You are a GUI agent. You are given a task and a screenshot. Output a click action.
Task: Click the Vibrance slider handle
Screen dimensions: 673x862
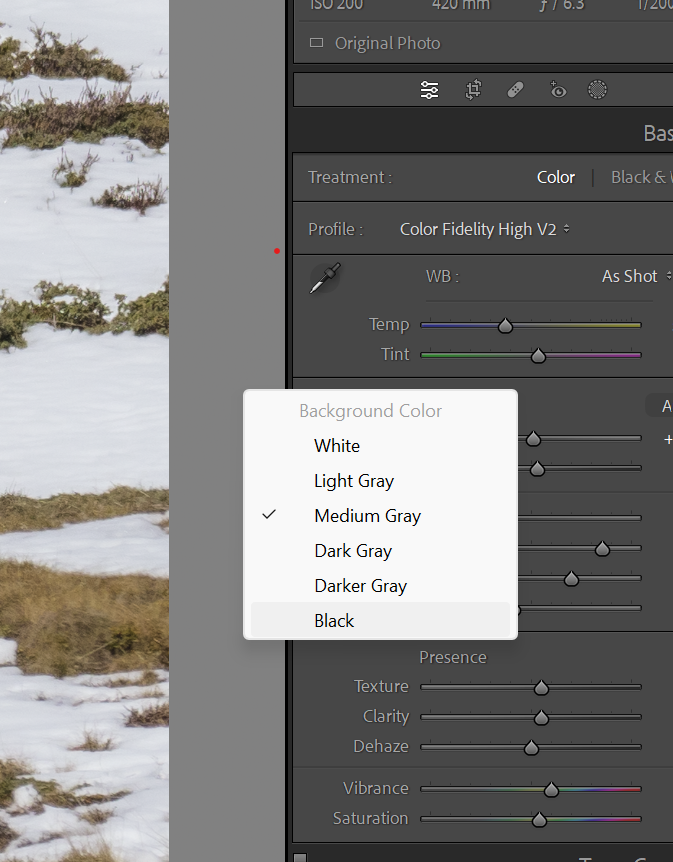551,790
